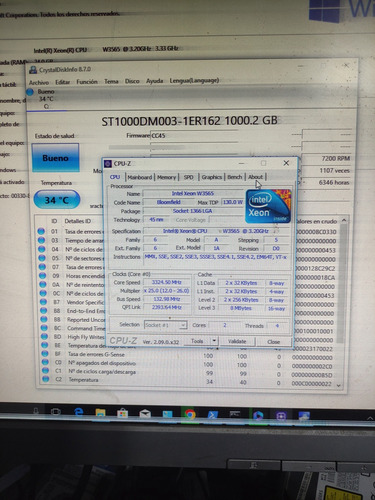The height and width of the screenshot is (500, 375).
Task: Open Tema menu in CrystalDiskInfo
Action: point(111,81)
